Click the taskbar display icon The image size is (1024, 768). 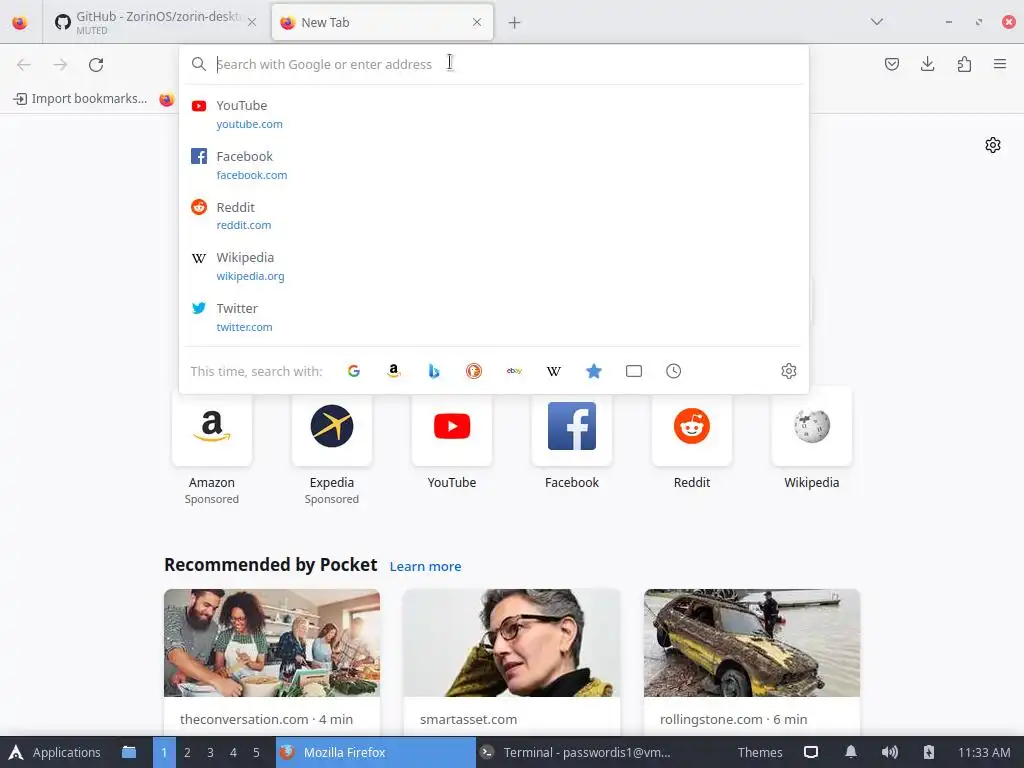click(810, 752)
